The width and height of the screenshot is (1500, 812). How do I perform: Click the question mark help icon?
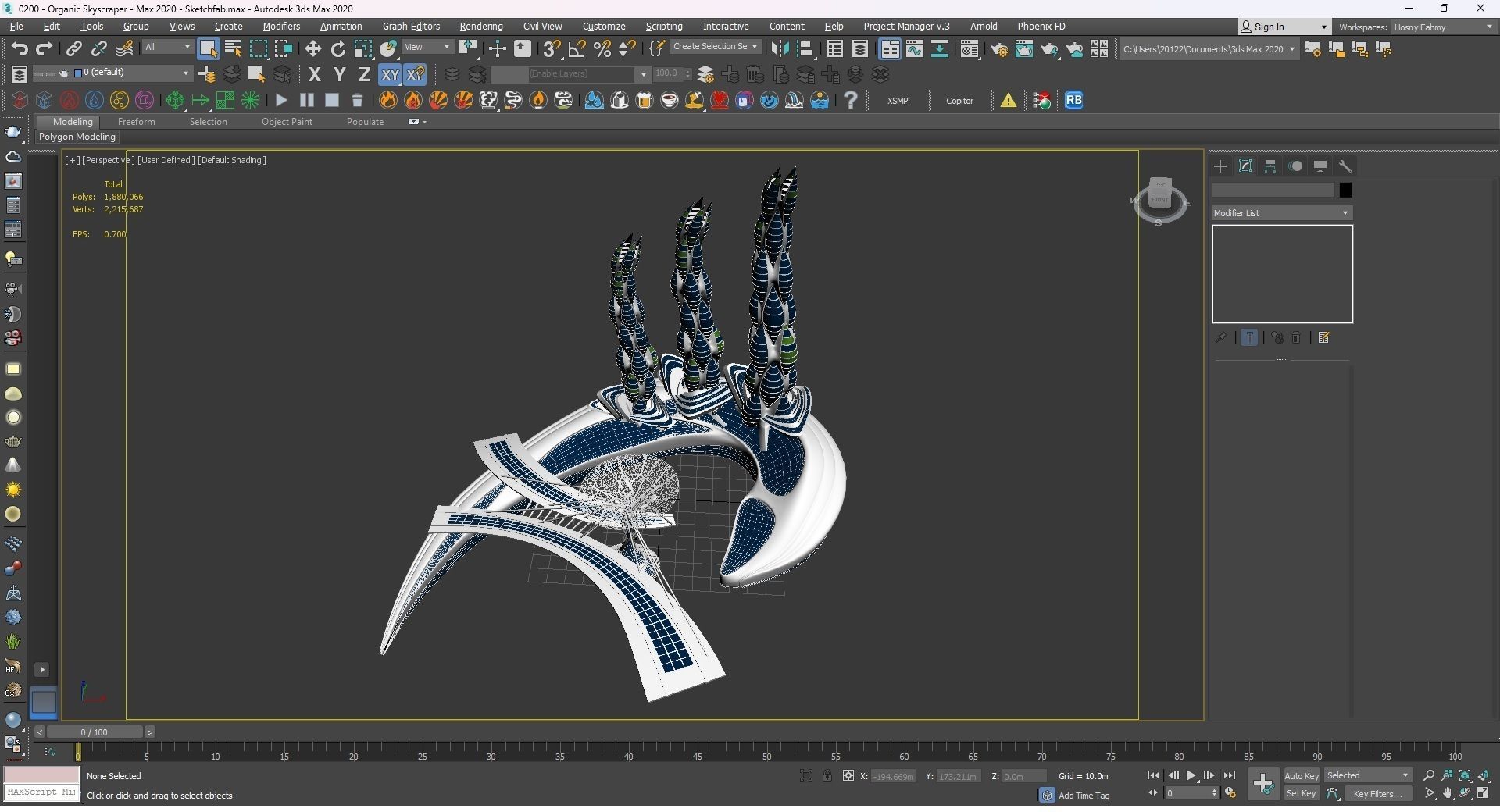851,100
